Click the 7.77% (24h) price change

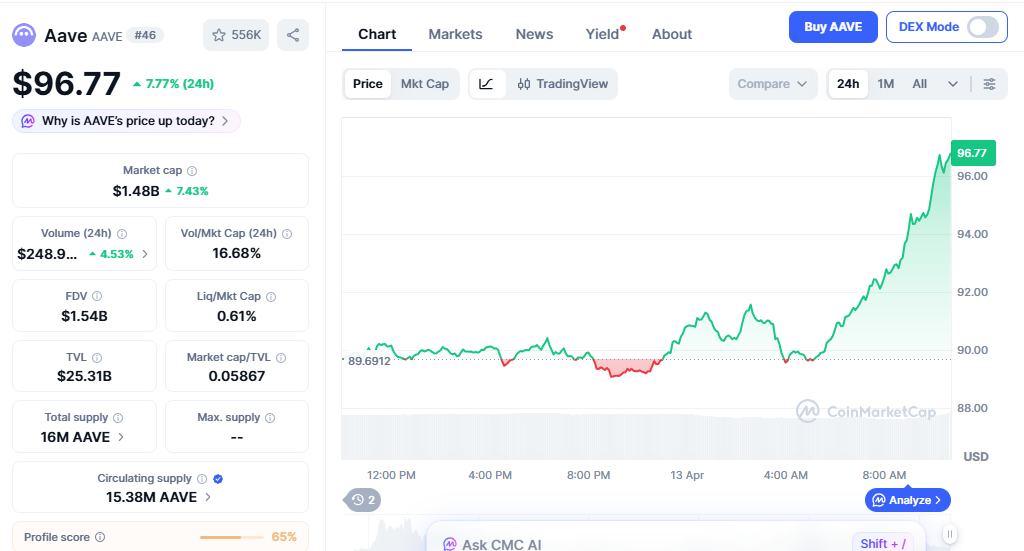click(x=173, y=84)
